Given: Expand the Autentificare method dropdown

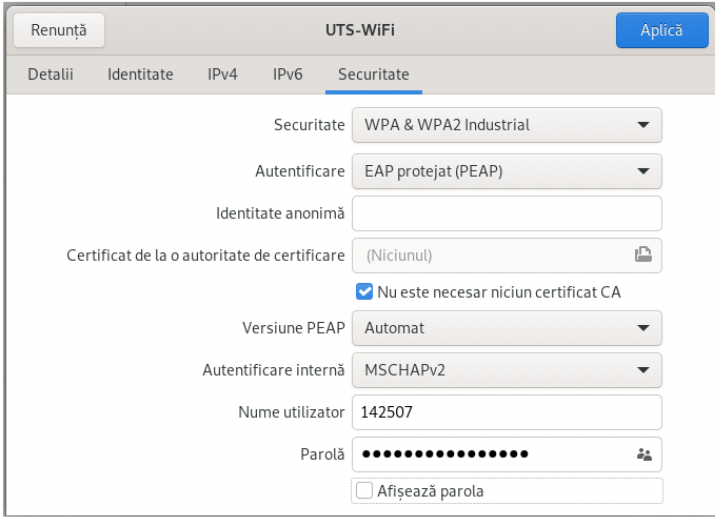Looking at the screenshot, I should 506,171.
